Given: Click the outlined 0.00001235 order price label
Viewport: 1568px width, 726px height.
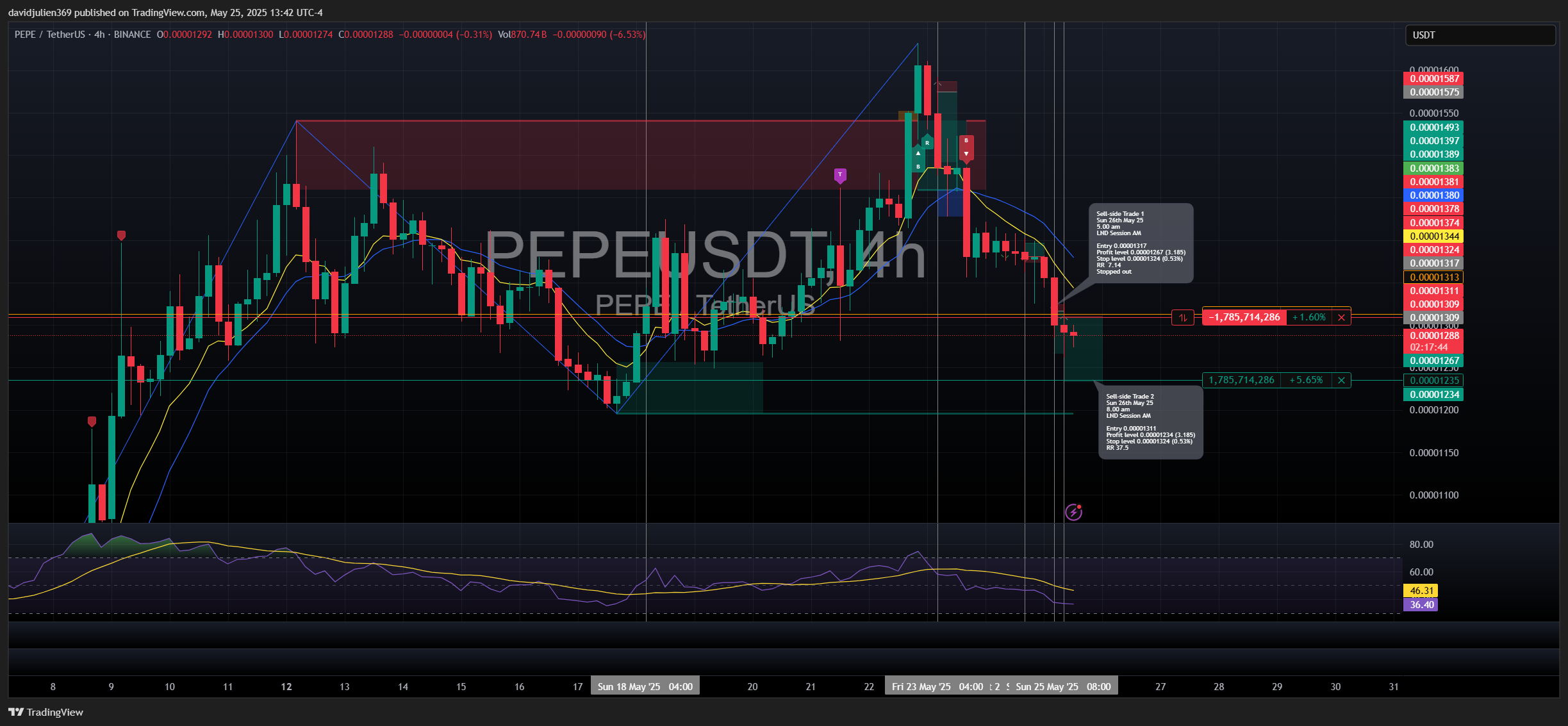Looking at the screenshot, I should 1434,381.
